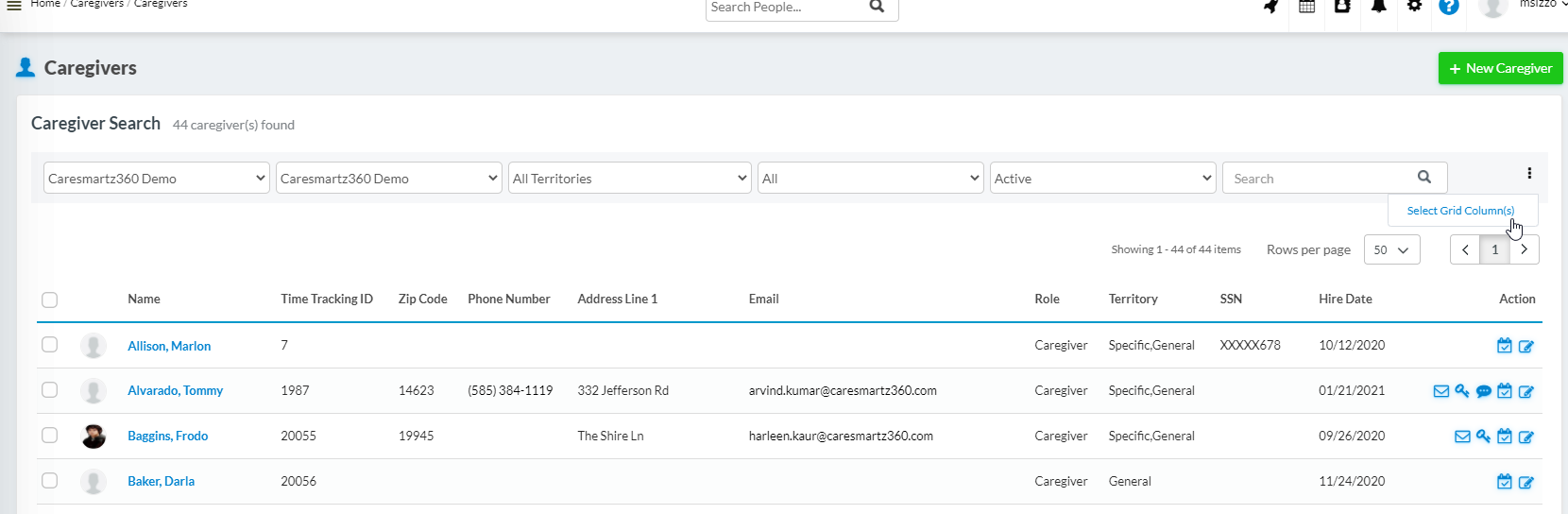Click the New Caregiver button
Screen dimensions: 1568x514
pos(1500,68)
